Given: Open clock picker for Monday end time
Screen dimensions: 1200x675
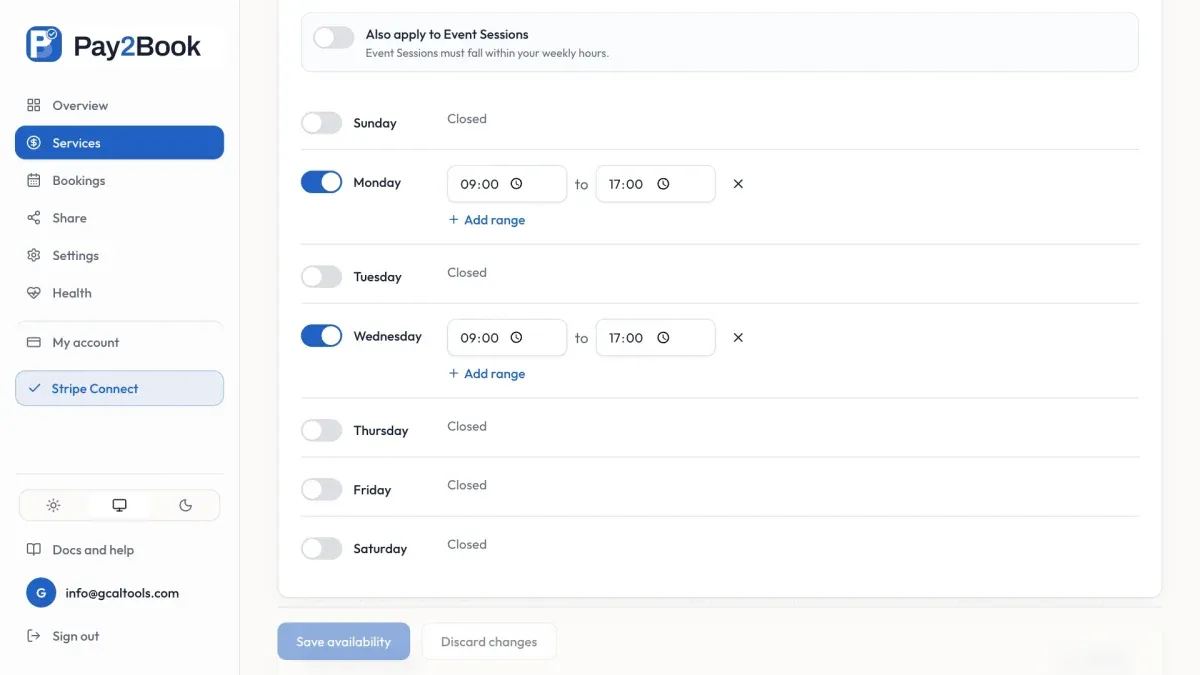Looking at the screenshot, I should point(663,184).
